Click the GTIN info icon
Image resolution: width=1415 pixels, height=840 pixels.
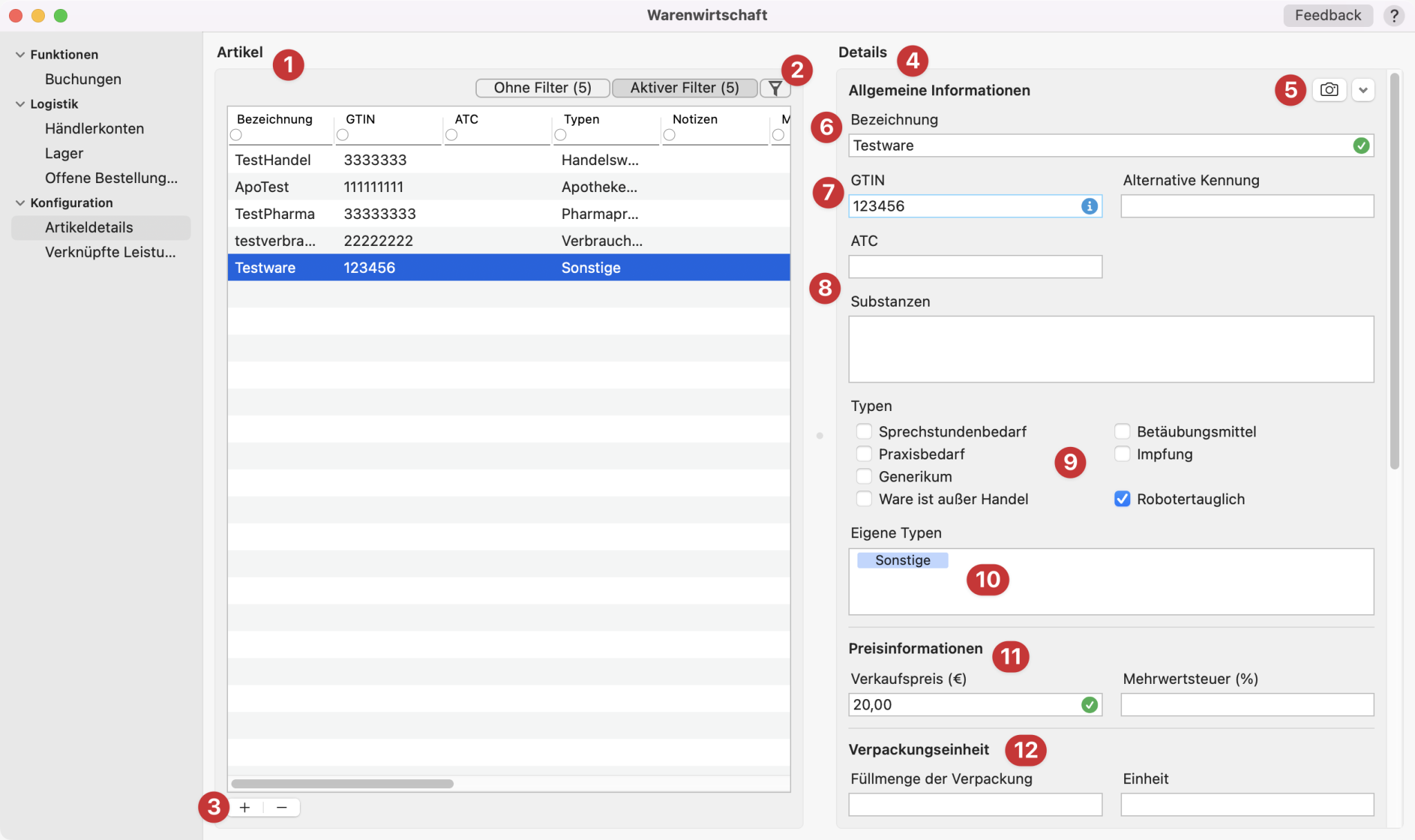pos(1089,206)
